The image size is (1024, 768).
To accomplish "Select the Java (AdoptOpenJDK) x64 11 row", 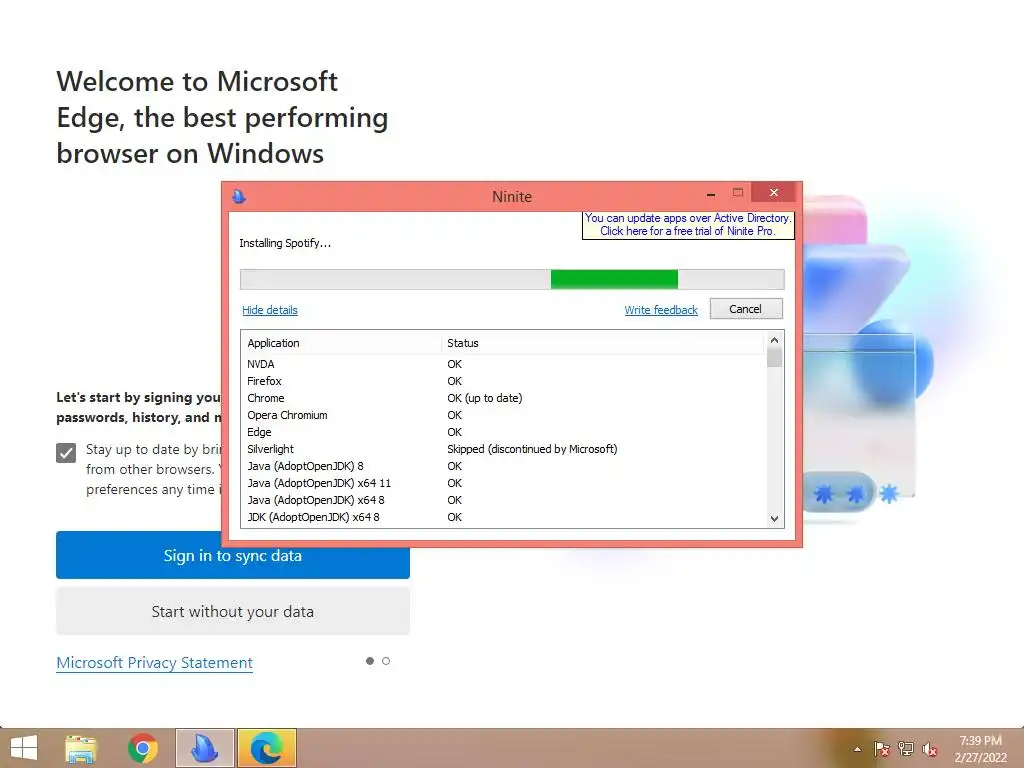I will click(x=503, y=483).
